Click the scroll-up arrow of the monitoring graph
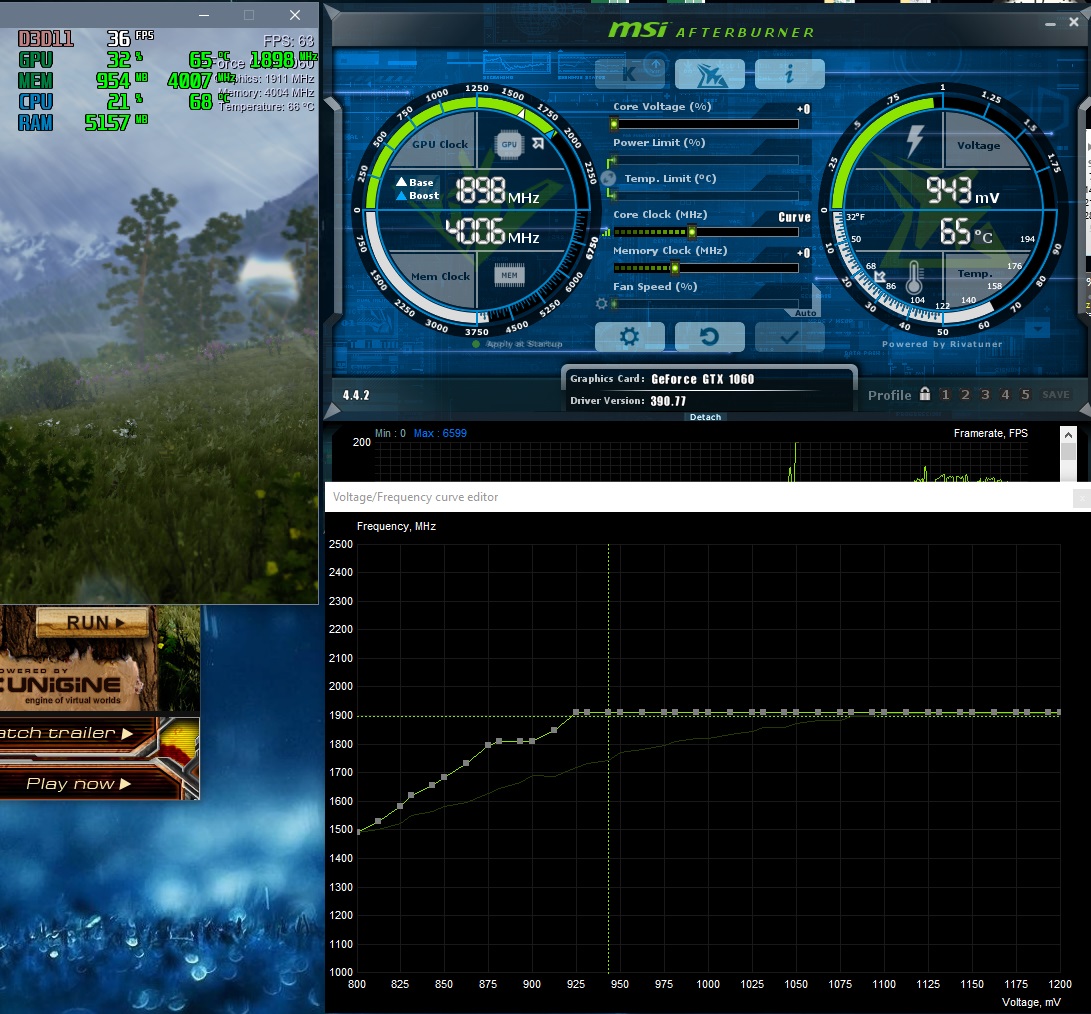This screenshot has width=1091, height=1014. 1068,435
